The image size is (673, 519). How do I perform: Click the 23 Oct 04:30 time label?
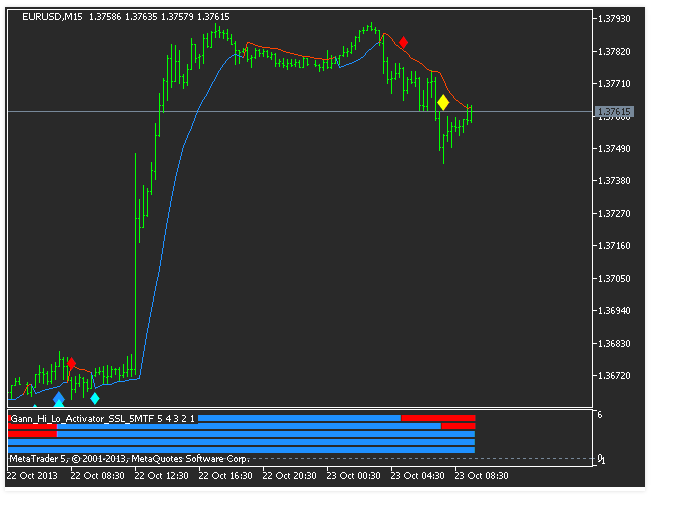(x=417, y=476)
